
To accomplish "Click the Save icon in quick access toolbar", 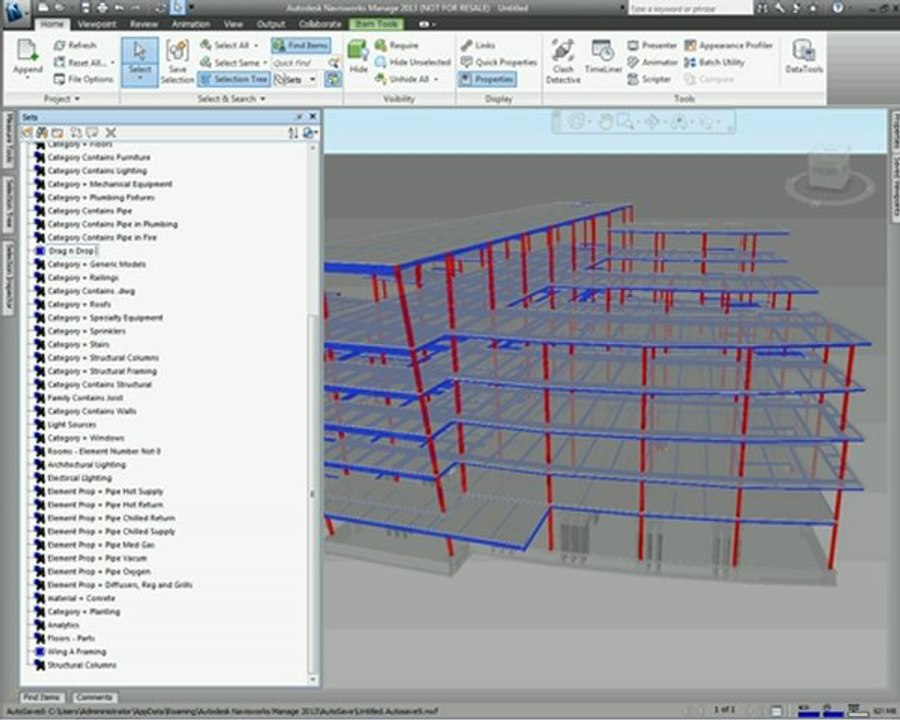I will [86, 7].
